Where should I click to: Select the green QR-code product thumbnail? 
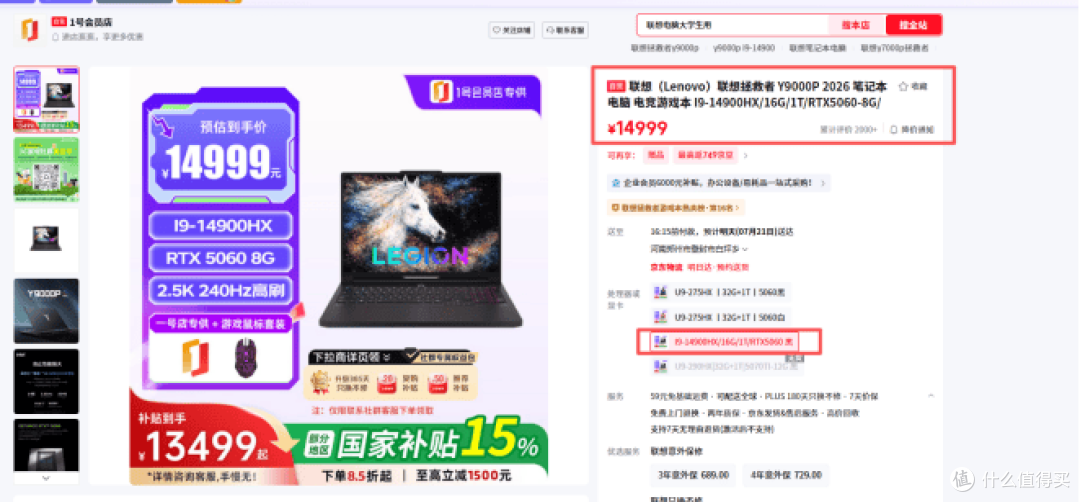[x=46, y=169]
